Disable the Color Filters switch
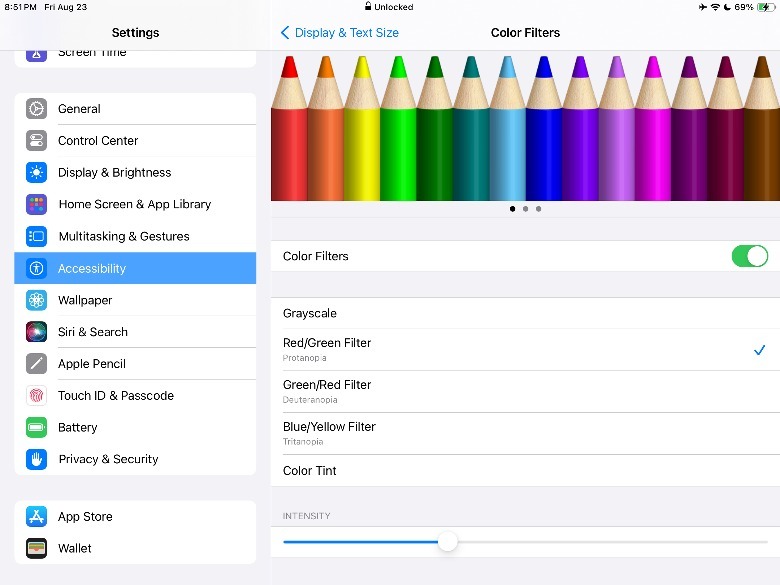Image resolution: width=780 pixels, height=585 pixels. 749,256
